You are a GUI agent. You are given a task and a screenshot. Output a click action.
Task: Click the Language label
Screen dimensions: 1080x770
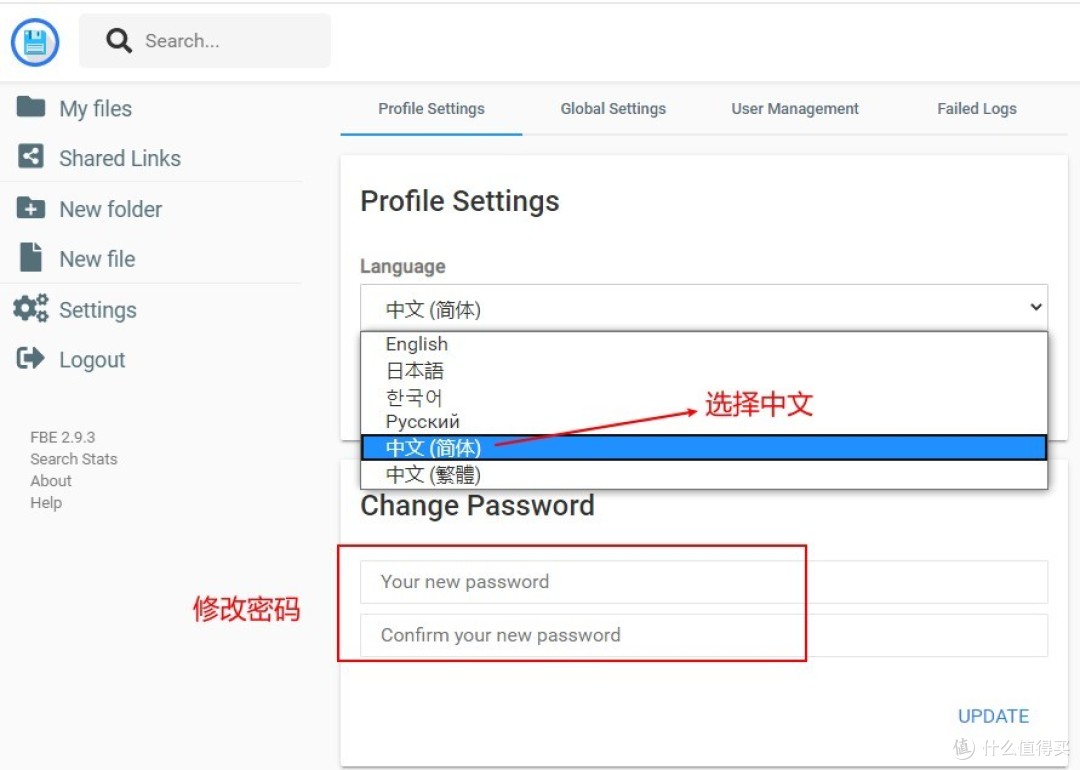tap(403, 267)
